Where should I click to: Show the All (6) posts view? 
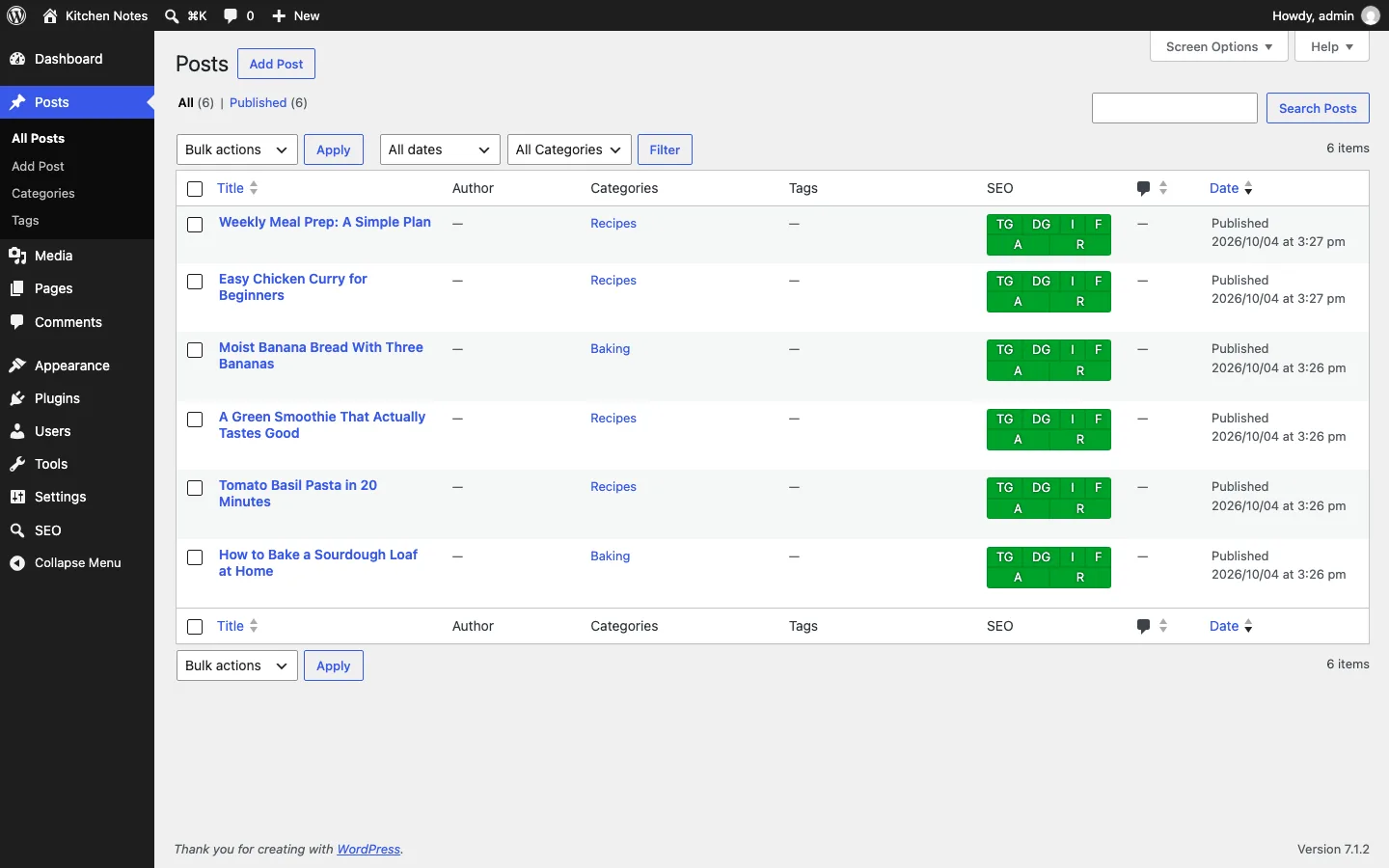196,102
